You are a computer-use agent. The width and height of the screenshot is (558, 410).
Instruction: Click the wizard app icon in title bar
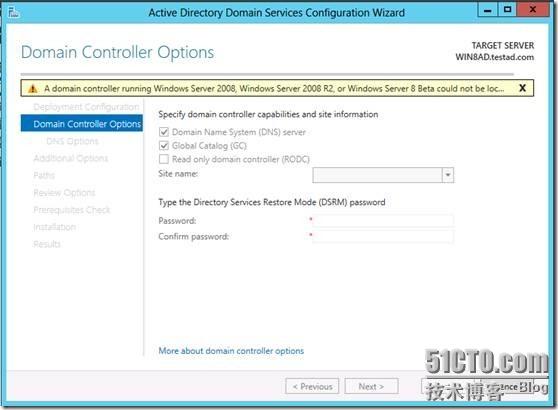click(14, 12)
